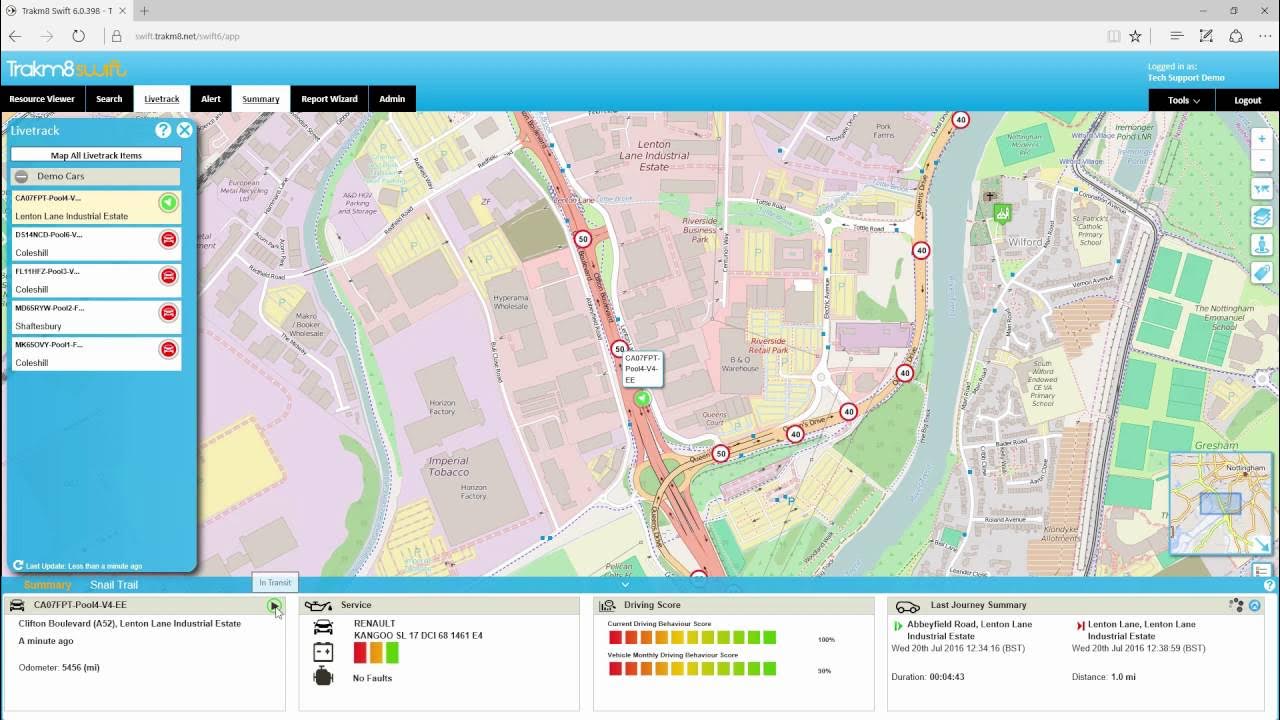
Task: Click red stopped icon for DS14NCD
Action: tap(168, 239)
